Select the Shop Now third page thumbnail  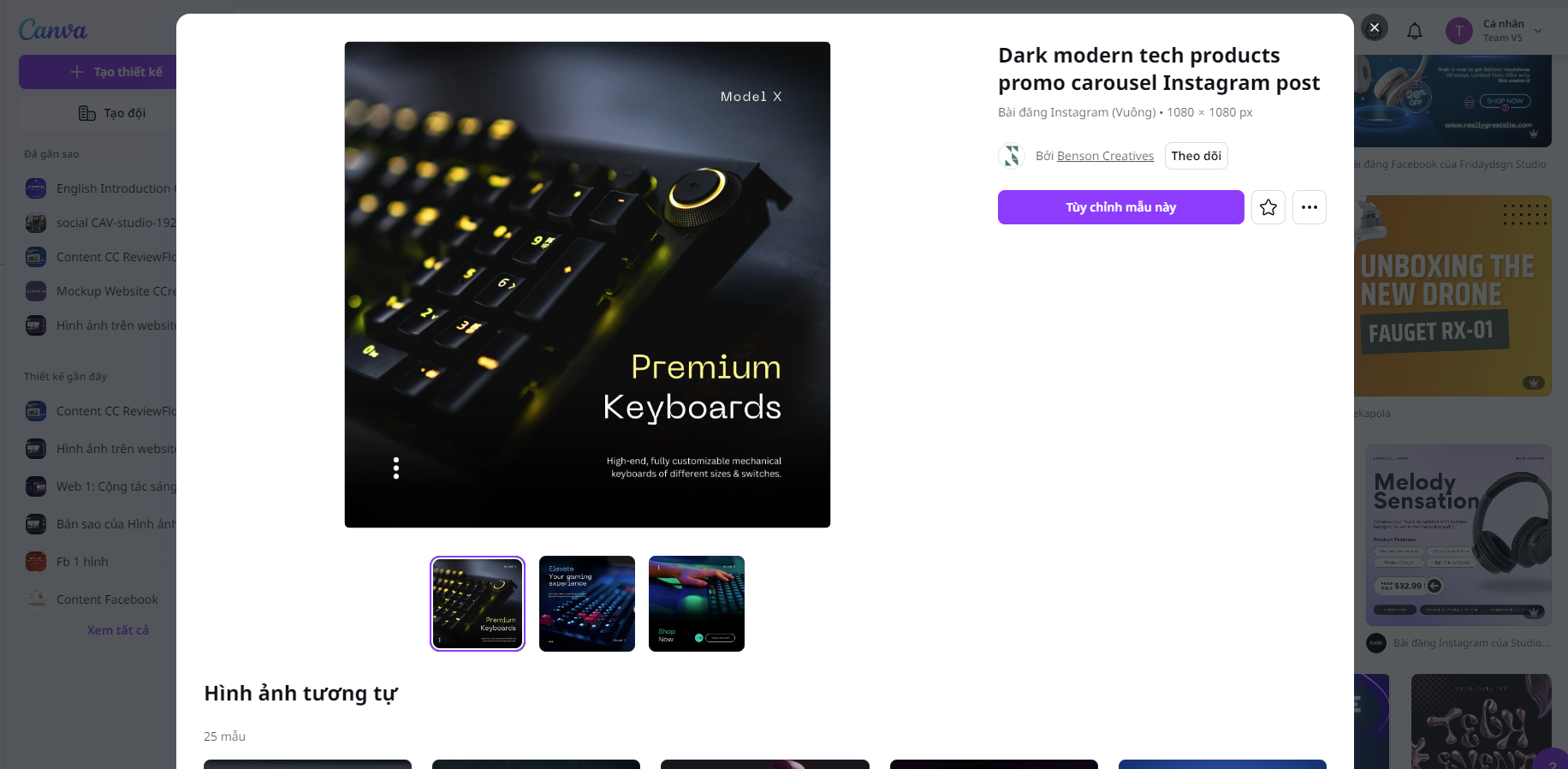click(697, 604)
